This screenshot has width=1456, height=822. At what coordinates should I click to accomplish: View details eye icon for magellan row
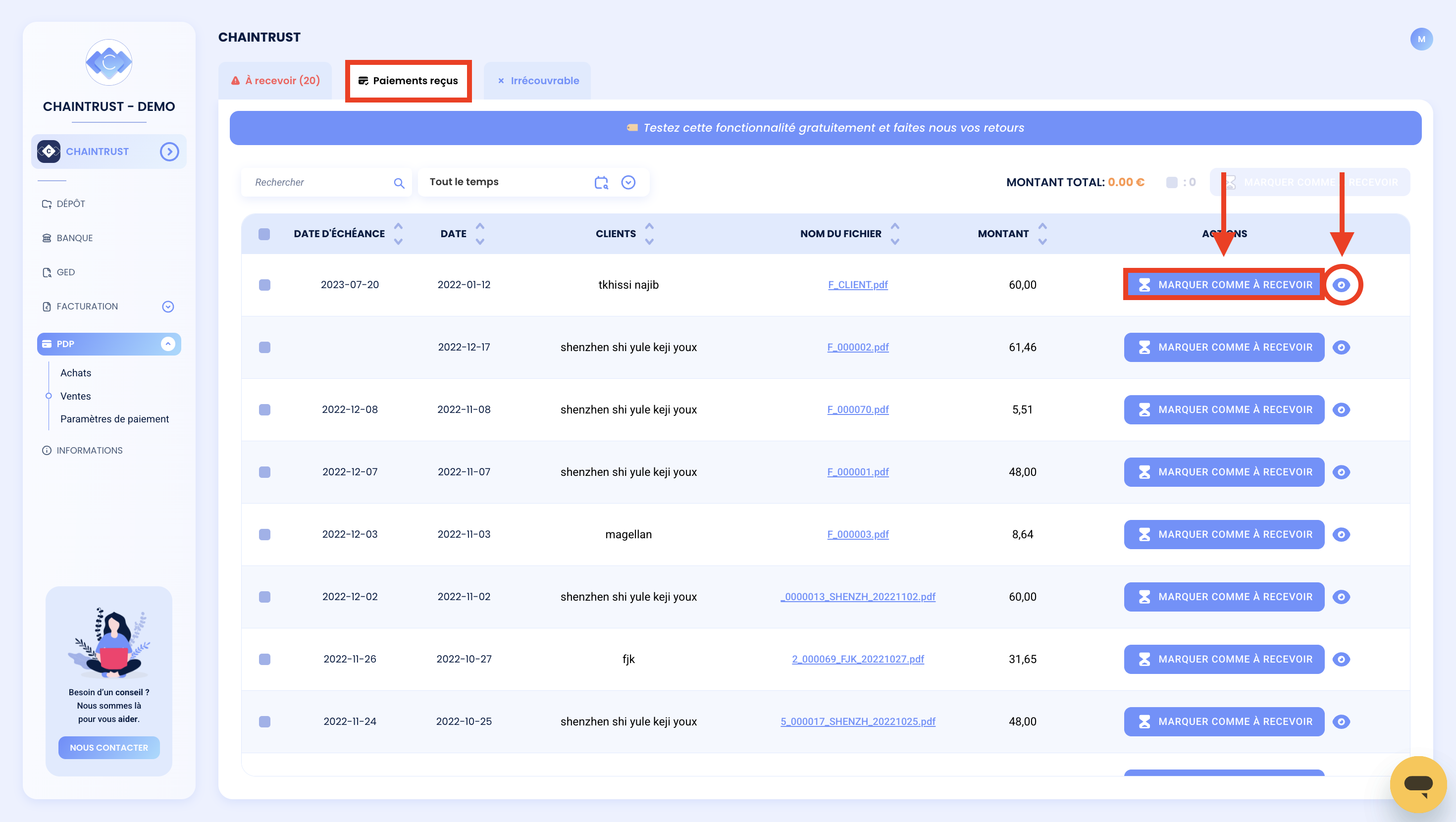1341,534
